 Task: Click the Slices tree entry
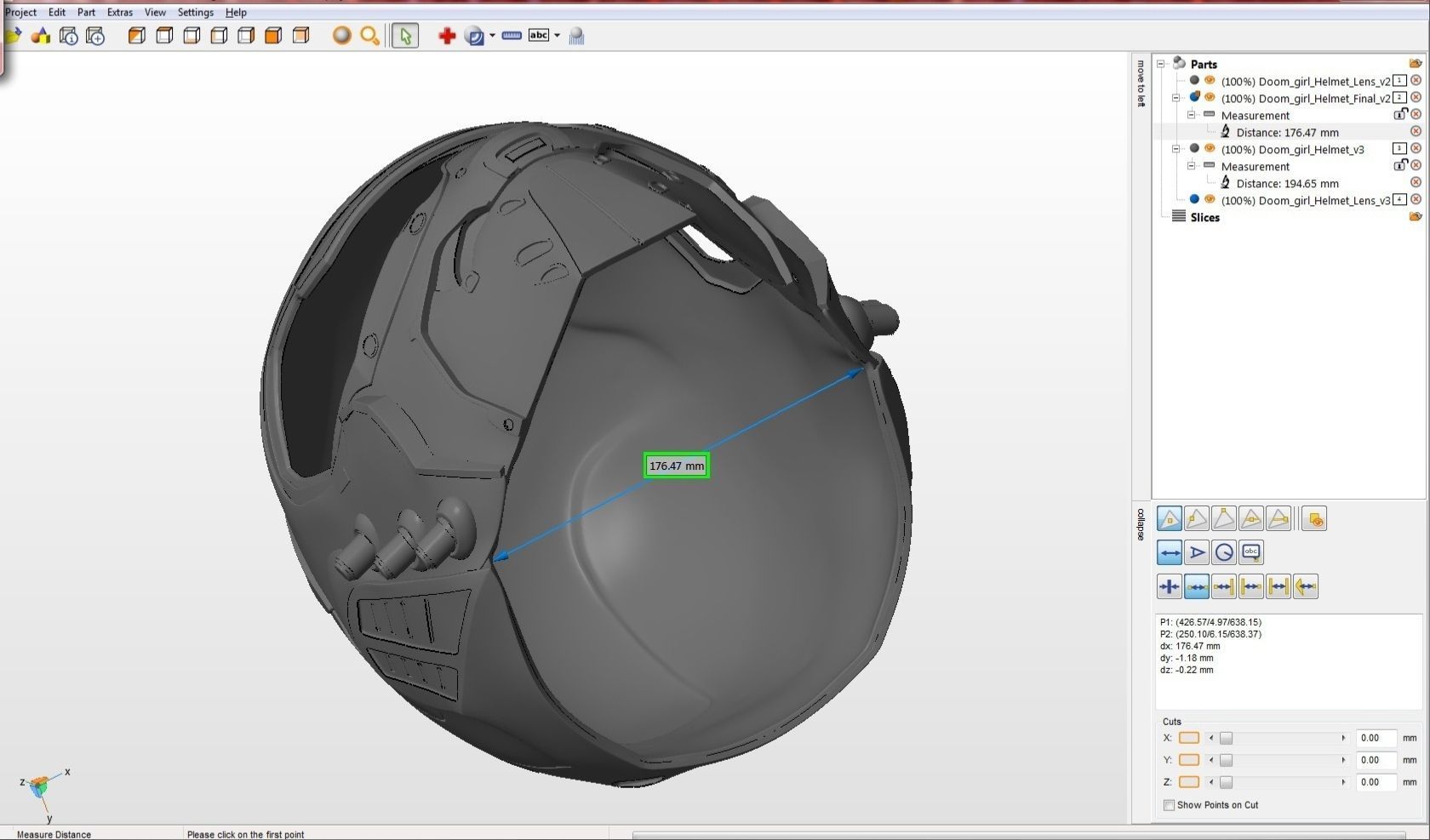[1204, 217]
